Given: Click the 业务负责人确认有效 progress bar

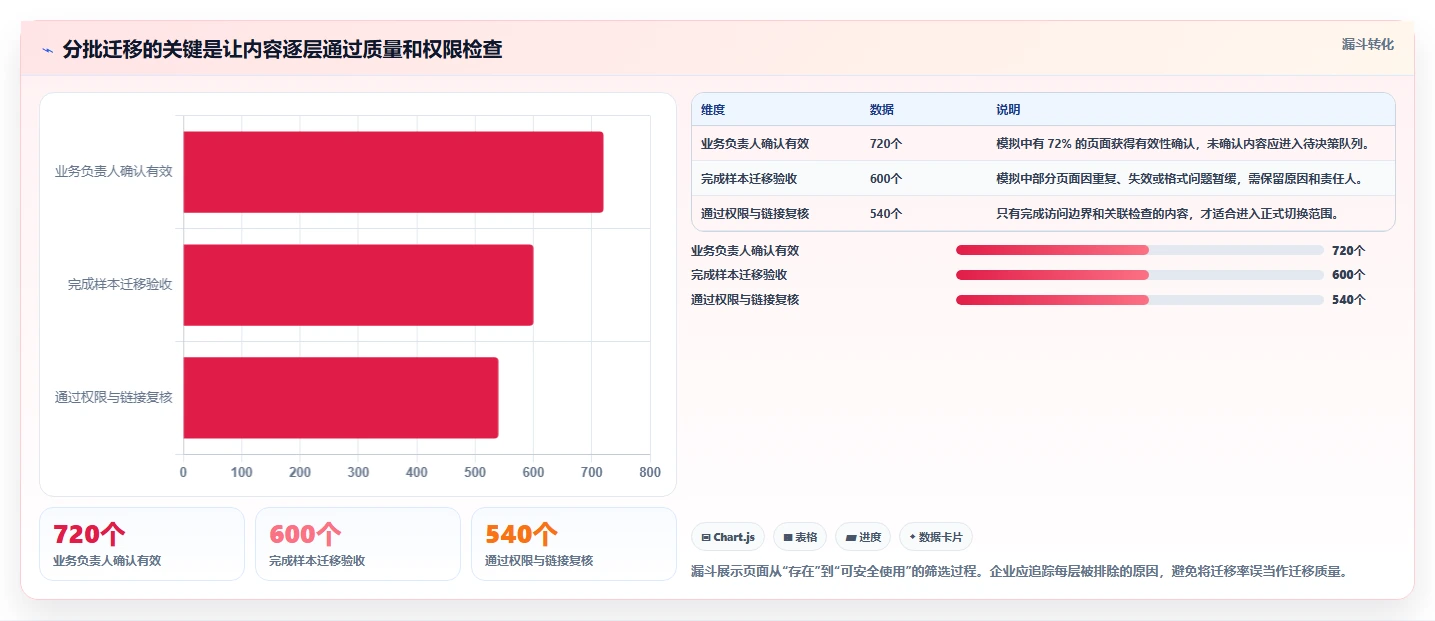Looking at the screenshot, I should click(1139, 250).
